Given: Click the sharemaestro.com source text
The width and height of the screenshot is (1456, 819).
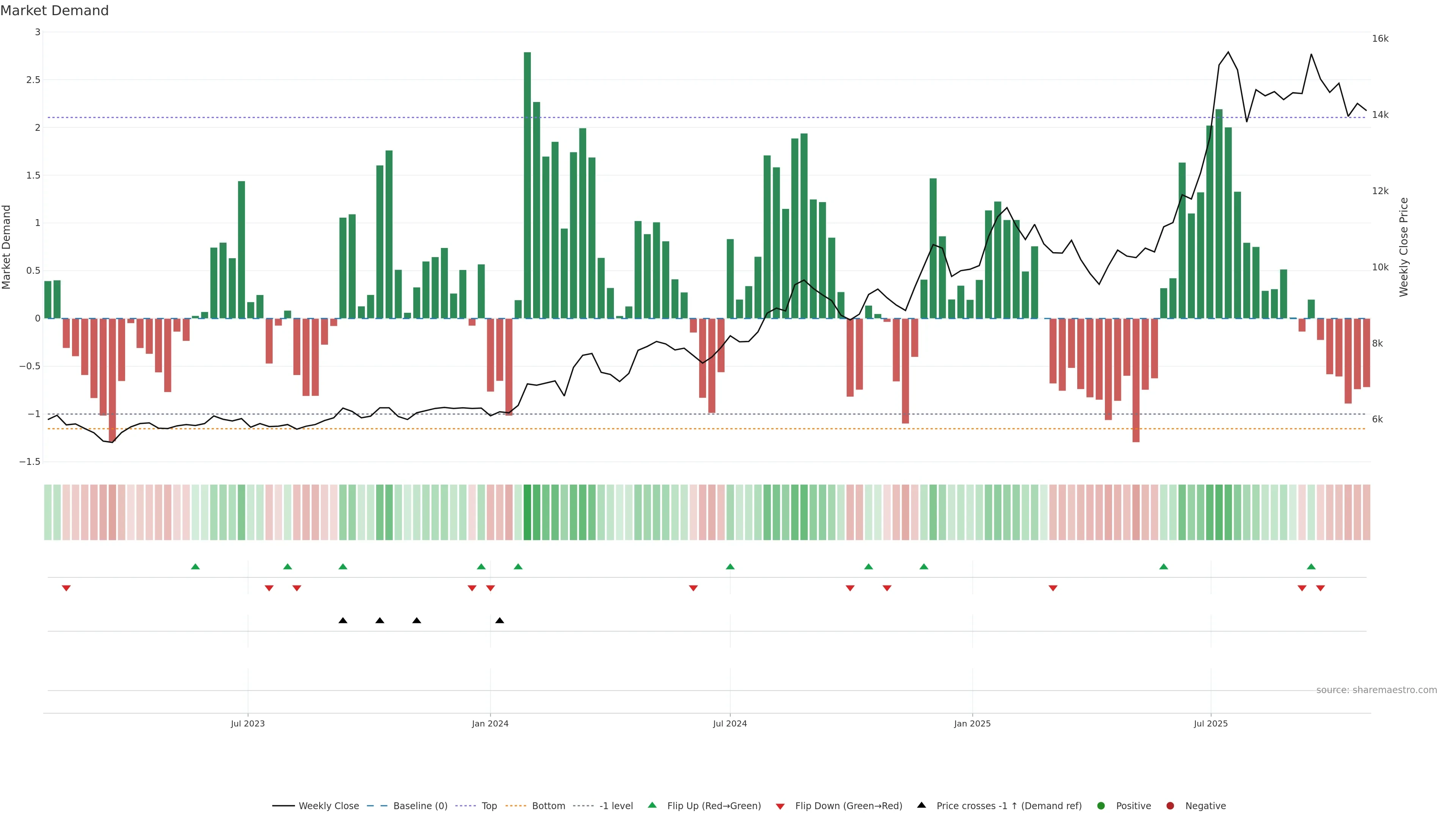Looking at the screenshot, I should [1376, 690].
